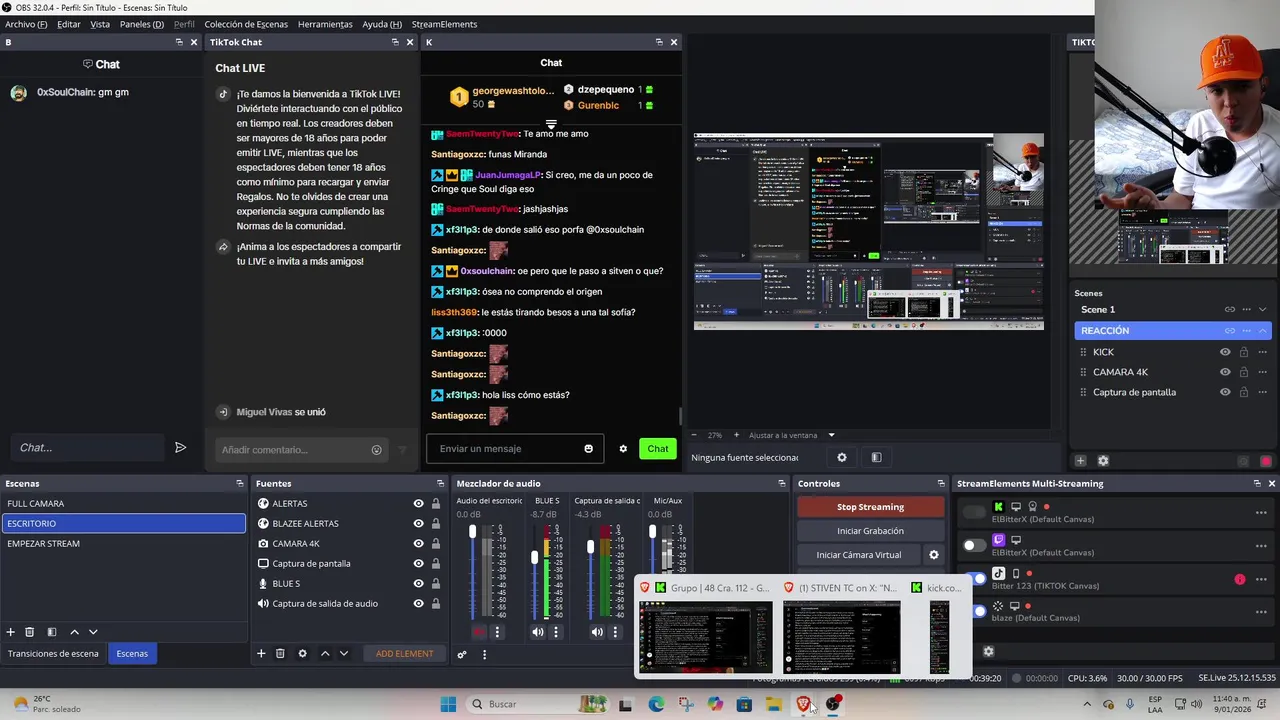Open scene filters icon in the Escenas toolbar
The image size is (1280, 720).
pos(52,632)
